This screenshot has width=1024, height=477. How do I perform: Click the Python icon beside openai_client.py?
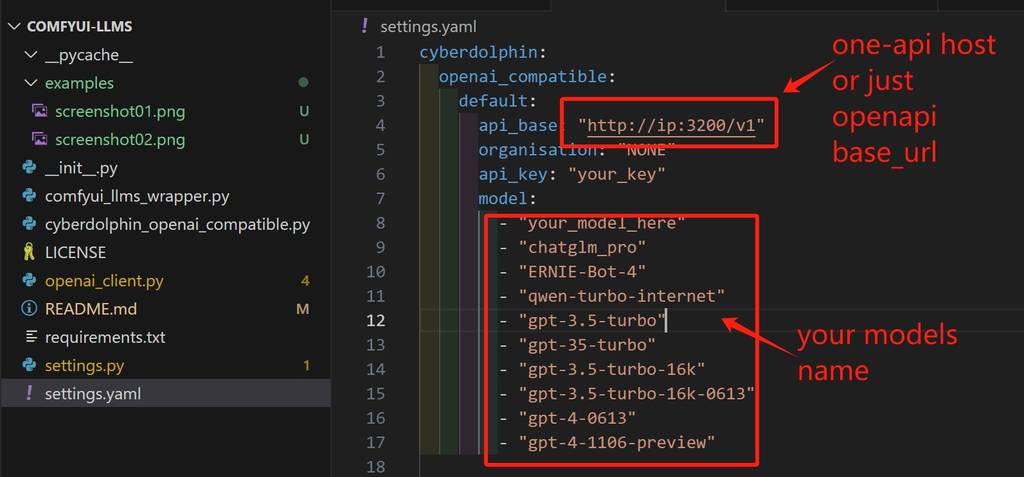[x=29, y=281]
